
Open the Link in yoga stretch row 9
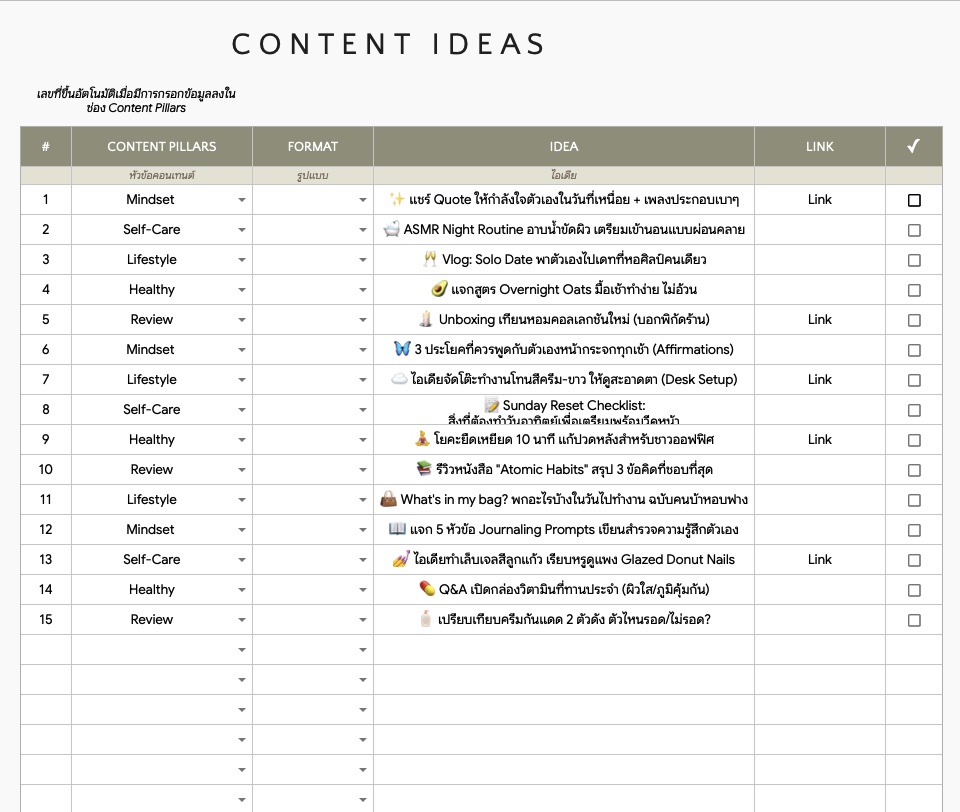click(x=819, y=440)
